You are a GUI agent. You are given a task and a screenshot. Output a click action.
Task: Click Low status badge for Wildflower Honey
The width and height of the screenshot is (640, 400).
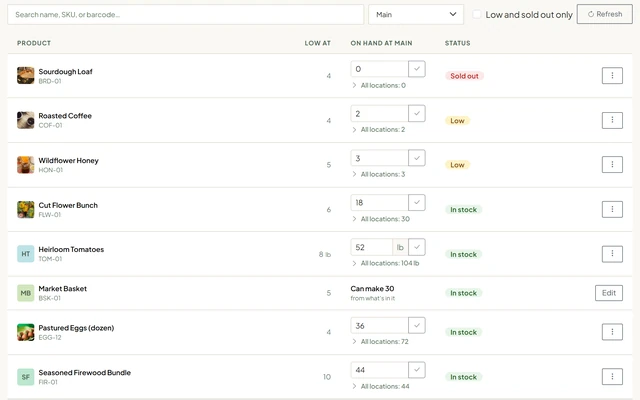pos(457,165)
